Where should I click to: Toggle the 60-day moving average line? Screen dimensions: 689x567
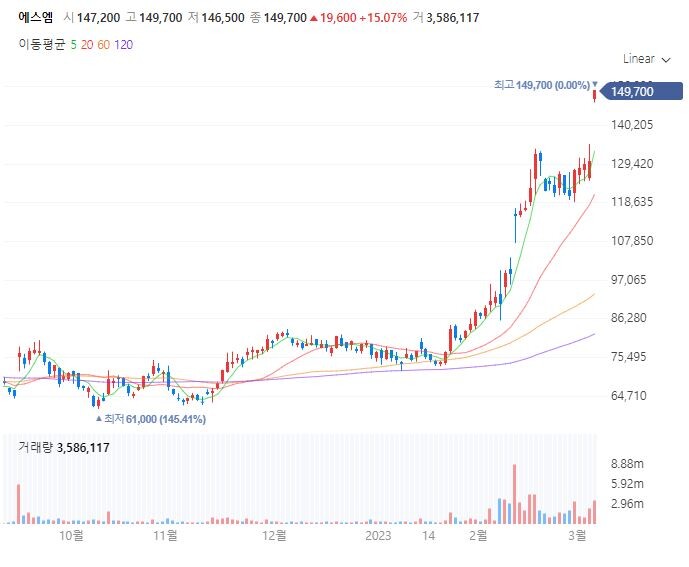[104, 44]
